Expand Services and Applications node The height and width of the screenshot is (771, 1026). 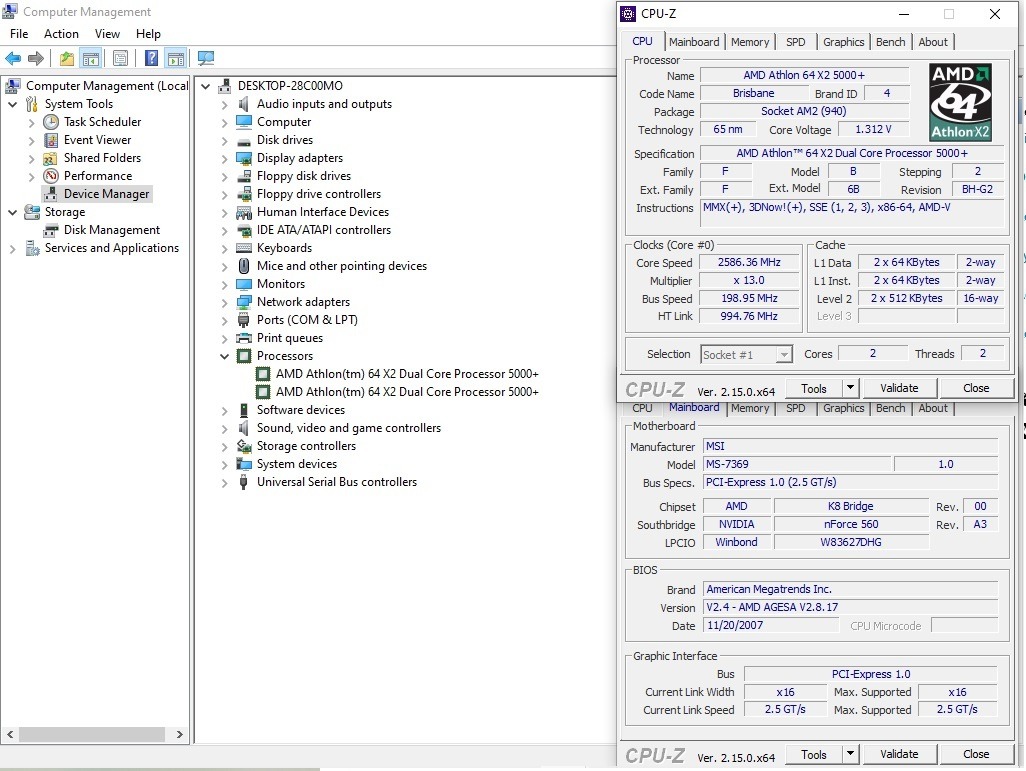click(x=12, y=249)
